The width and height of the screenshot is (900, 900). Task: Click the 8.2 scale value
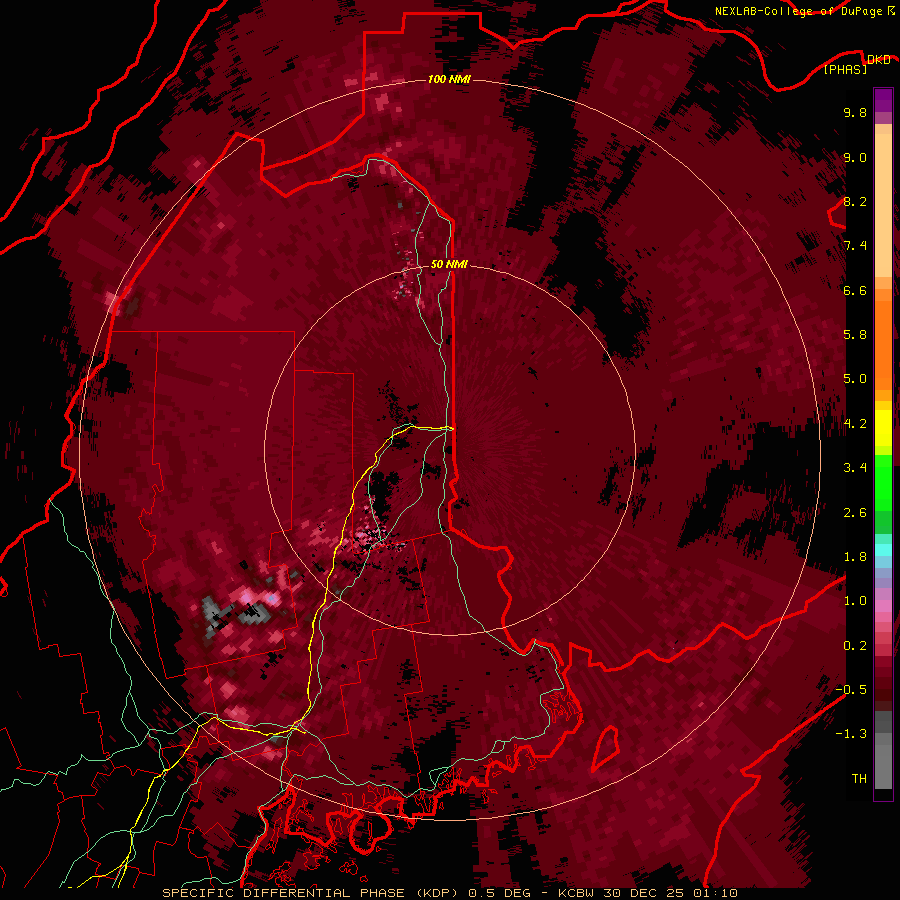pos(855,201)
